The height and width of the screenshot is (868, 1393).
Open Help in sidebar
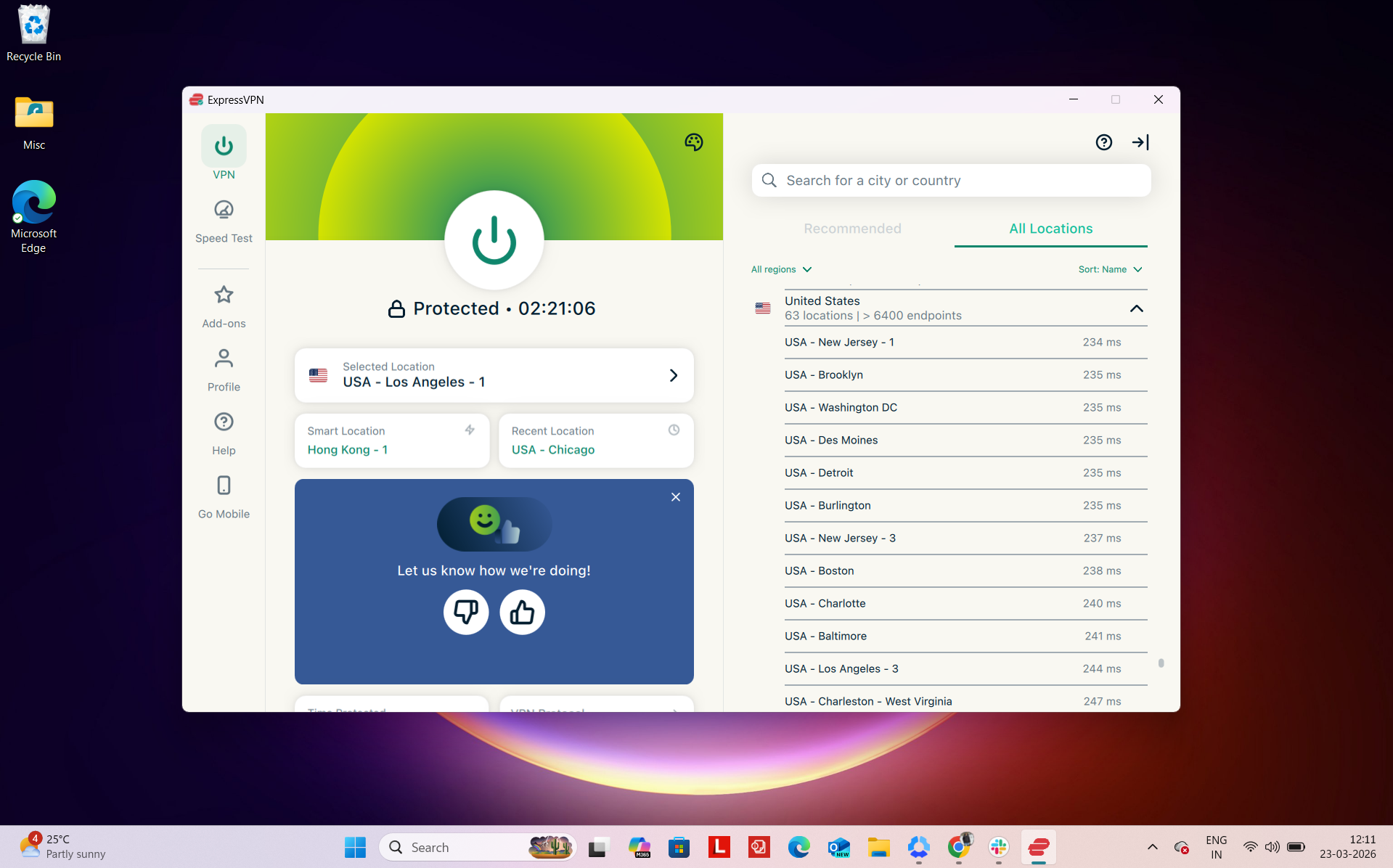224,433
